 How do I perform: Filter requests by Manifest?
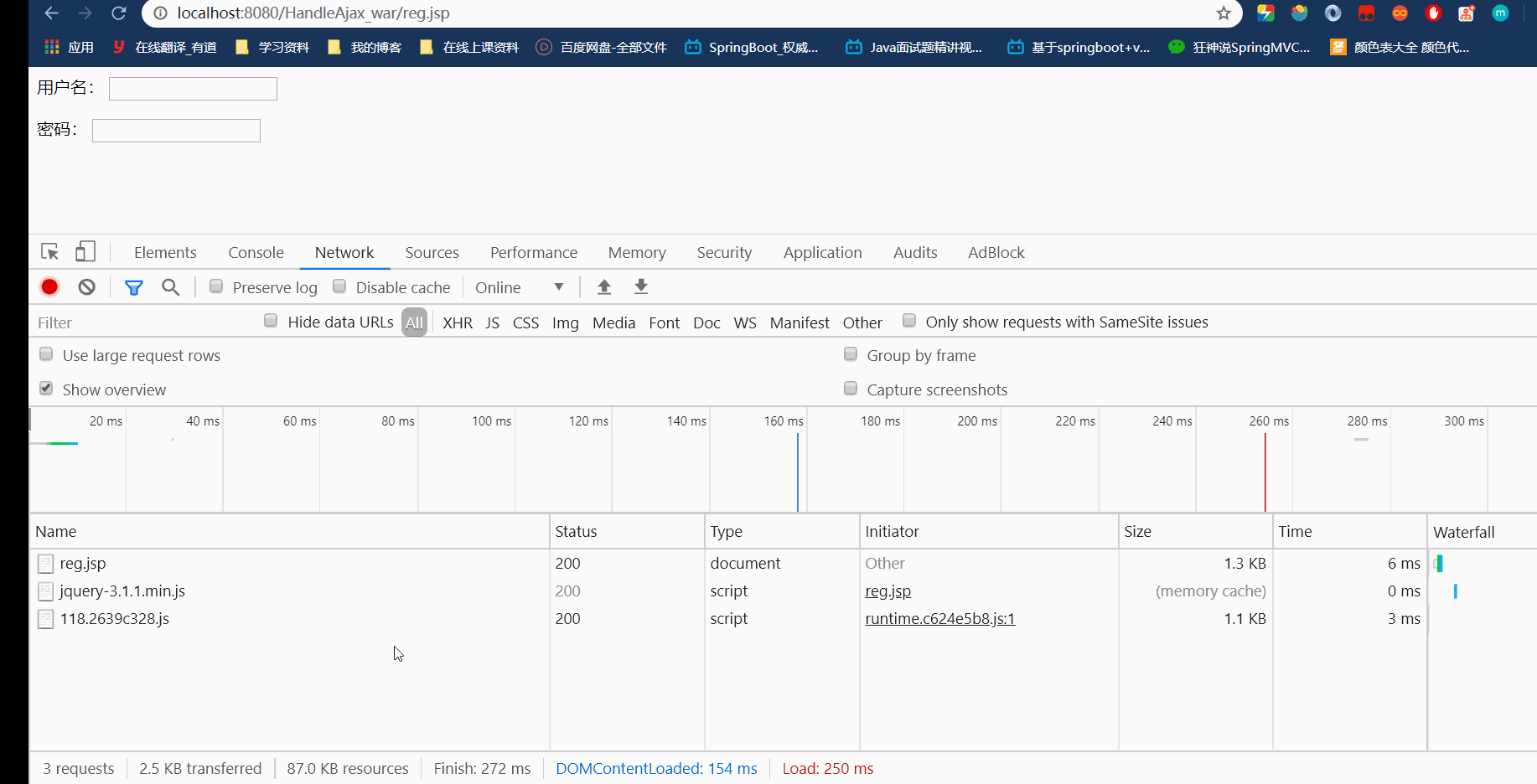pyautogui.click(x=800, y=322)
